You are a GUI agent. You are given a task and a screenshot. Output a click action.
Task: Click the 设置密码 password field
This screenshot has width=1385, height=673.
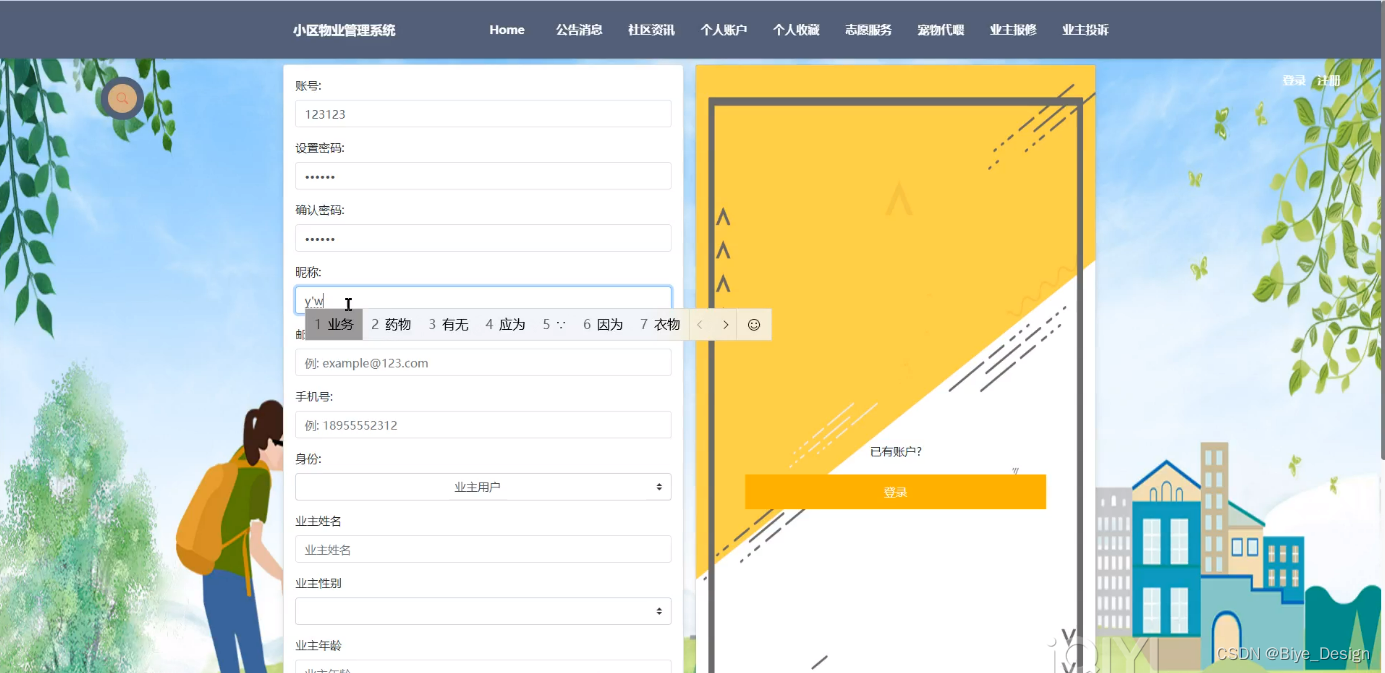[x=483, y=176]
